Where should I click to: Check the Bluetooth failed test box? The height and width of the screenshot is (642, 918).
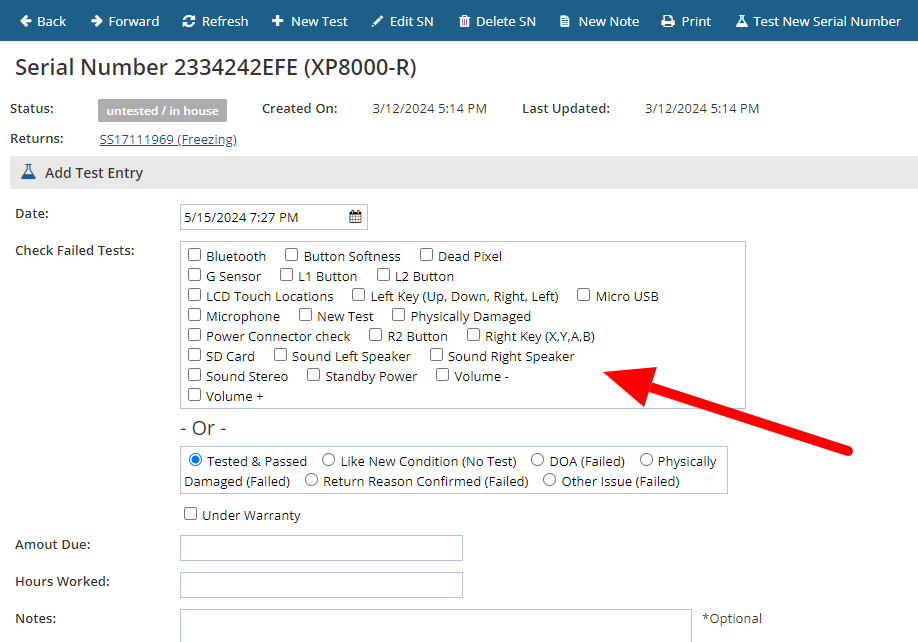coord(195,255)
